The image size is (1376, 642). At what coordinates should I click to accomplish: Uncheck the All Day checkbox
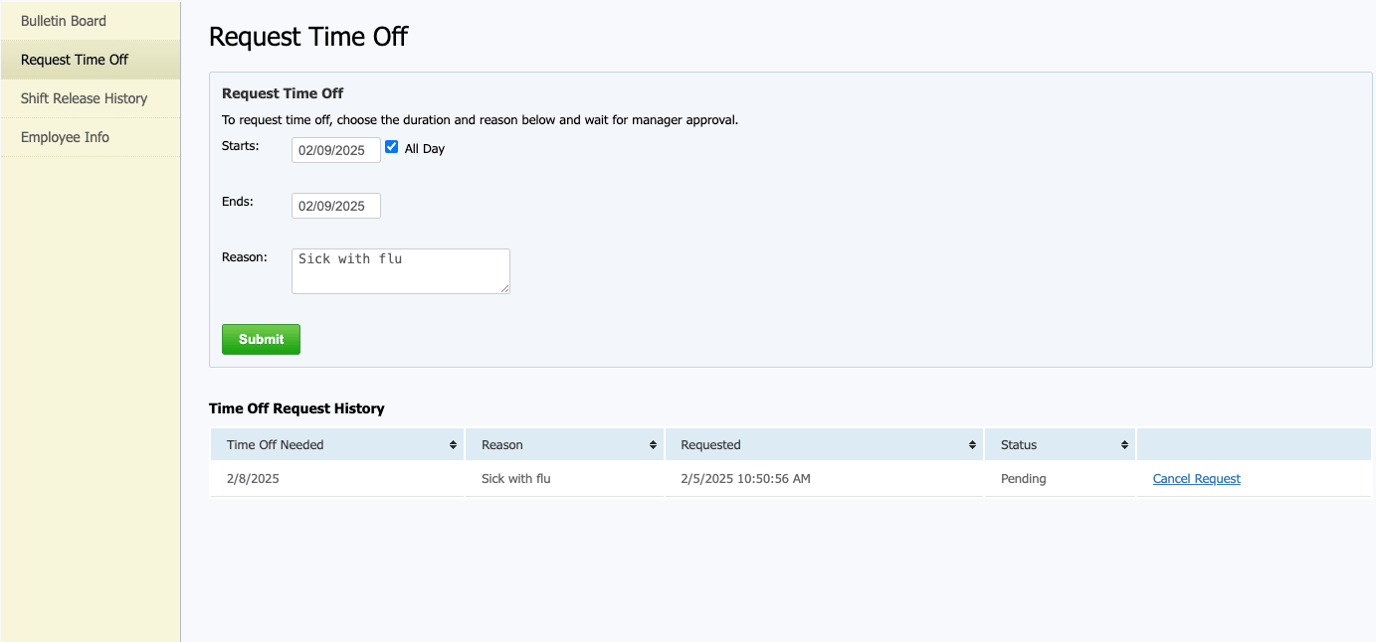coord(392,147)
